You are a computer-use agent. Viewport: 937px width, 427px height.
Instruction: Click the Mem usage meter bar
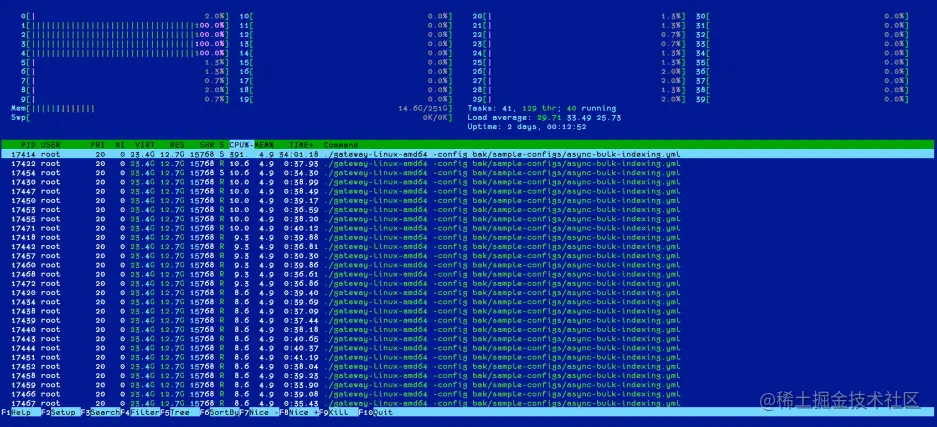pos(232,108)
